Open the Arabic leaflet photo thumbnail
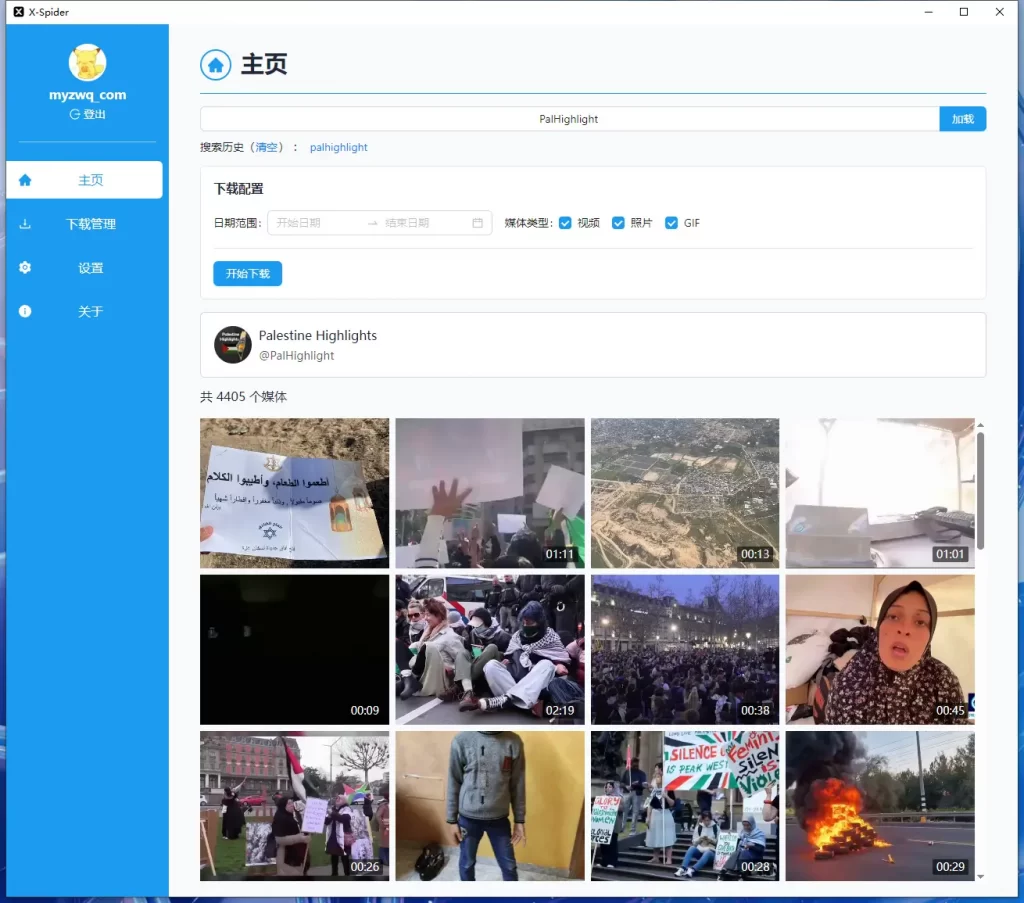Image resolution: width=1024 pixels, height=903 pixels. [295, 493]
